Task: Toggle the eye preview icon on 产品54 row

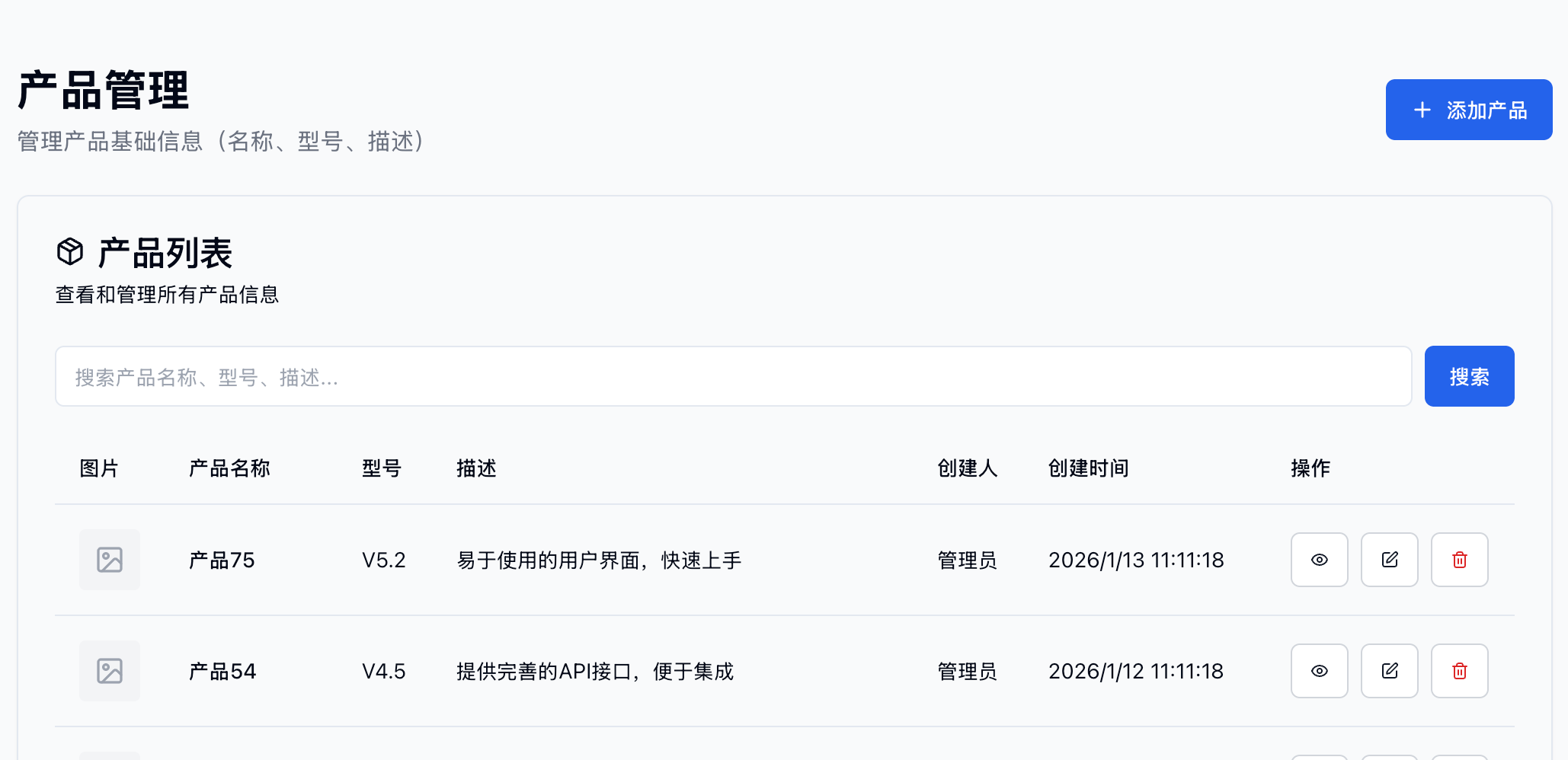Action: click(x=1319, y=671)
